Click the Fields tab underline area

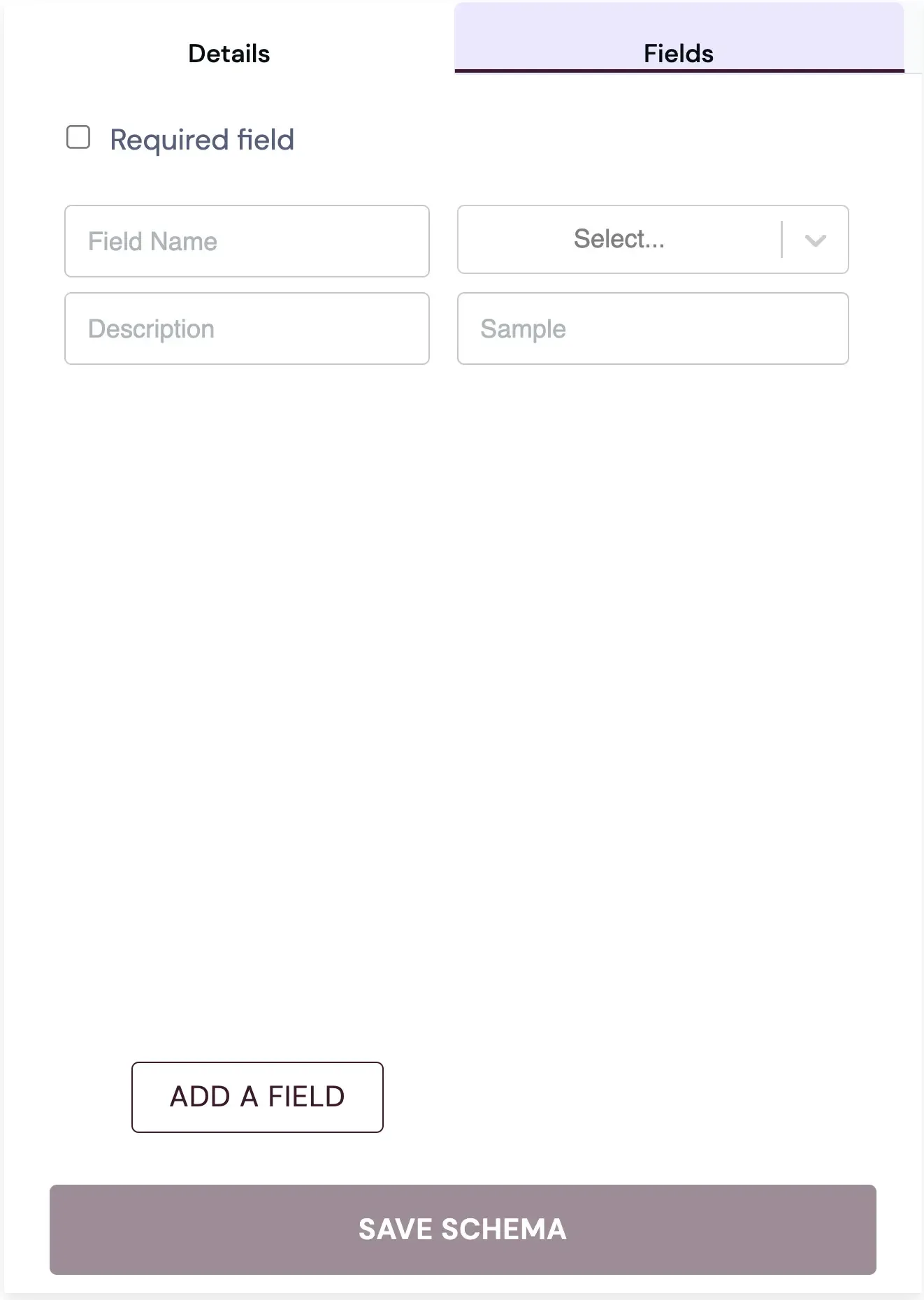point(678,70)
